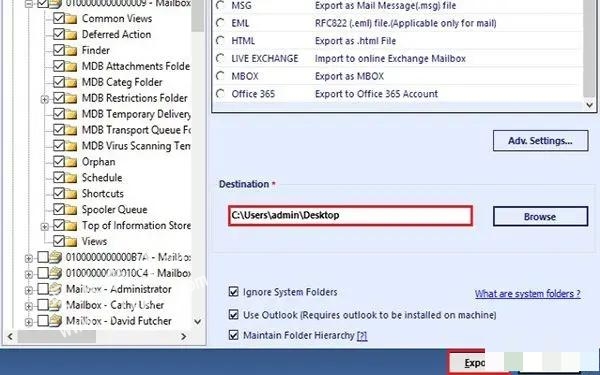The width and height of the screenshot is (600, 375).
Task: Click the folder tree horizontal scrollbar thumb
Action: tap(57, 336)
